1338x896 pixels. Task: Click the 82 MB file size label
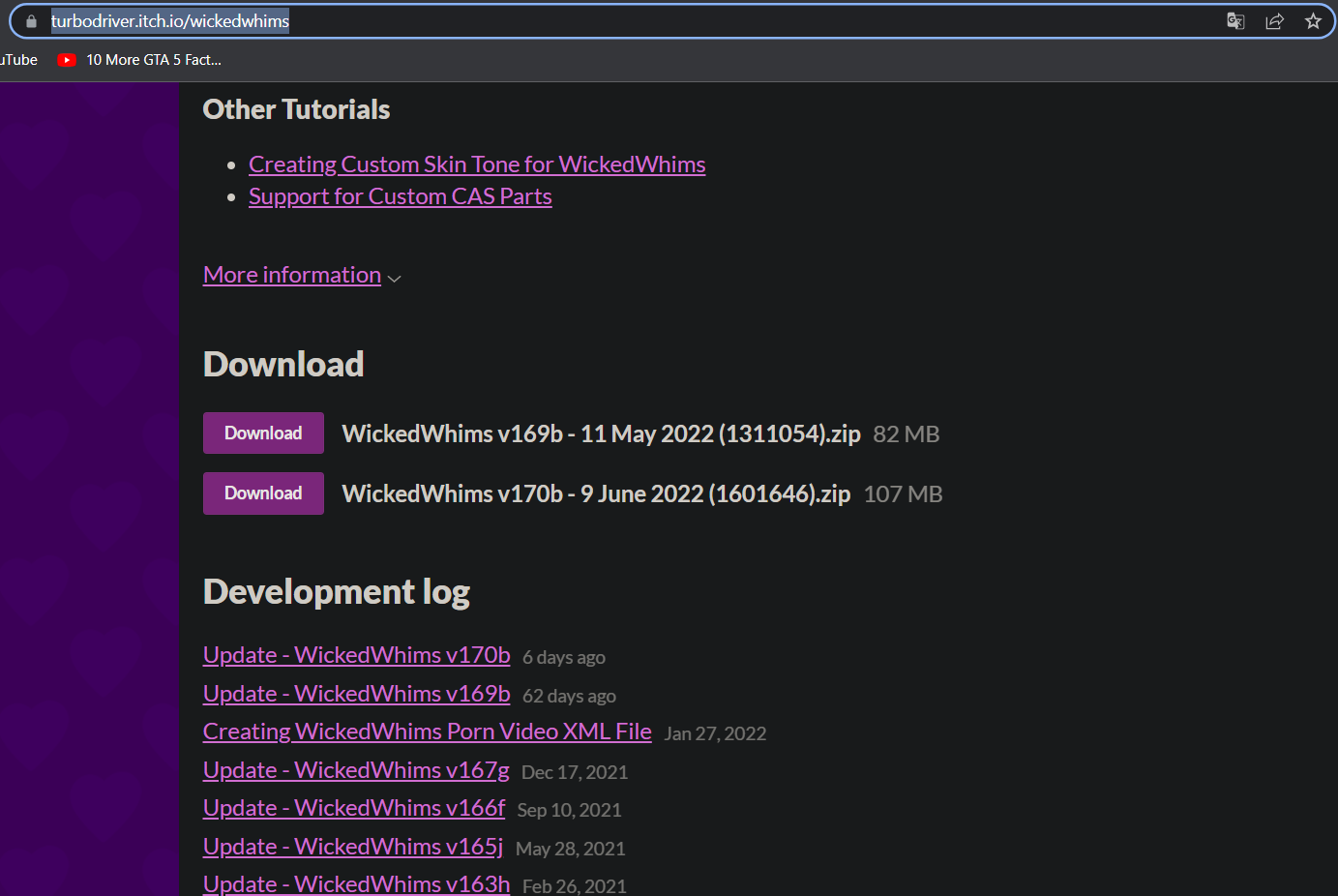click(x=907, y=434)
